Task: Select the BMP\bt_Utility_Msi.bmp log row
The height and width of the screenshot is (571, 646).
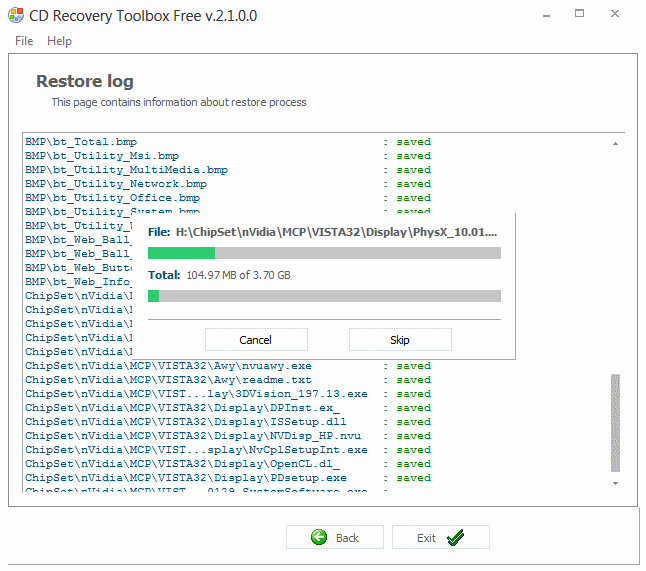Action: [x=228, y=156]
